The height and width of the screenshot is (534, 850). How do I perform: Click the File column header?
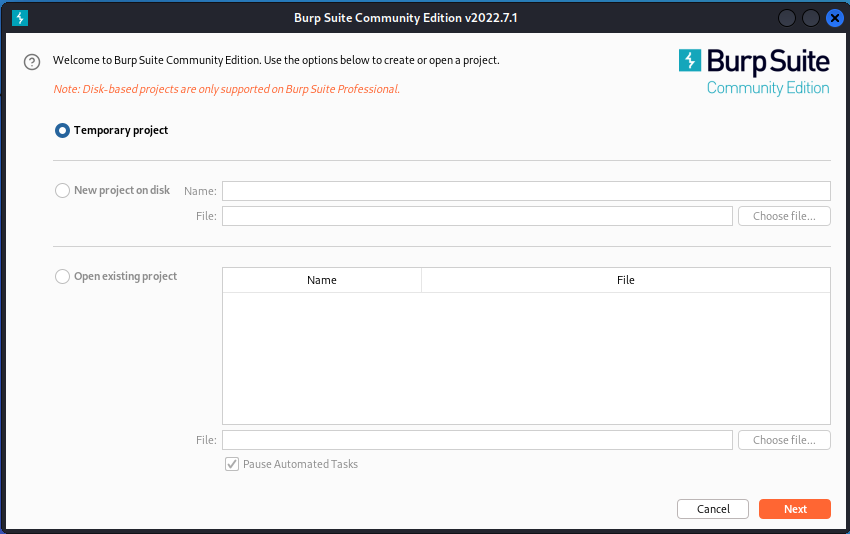626,280
